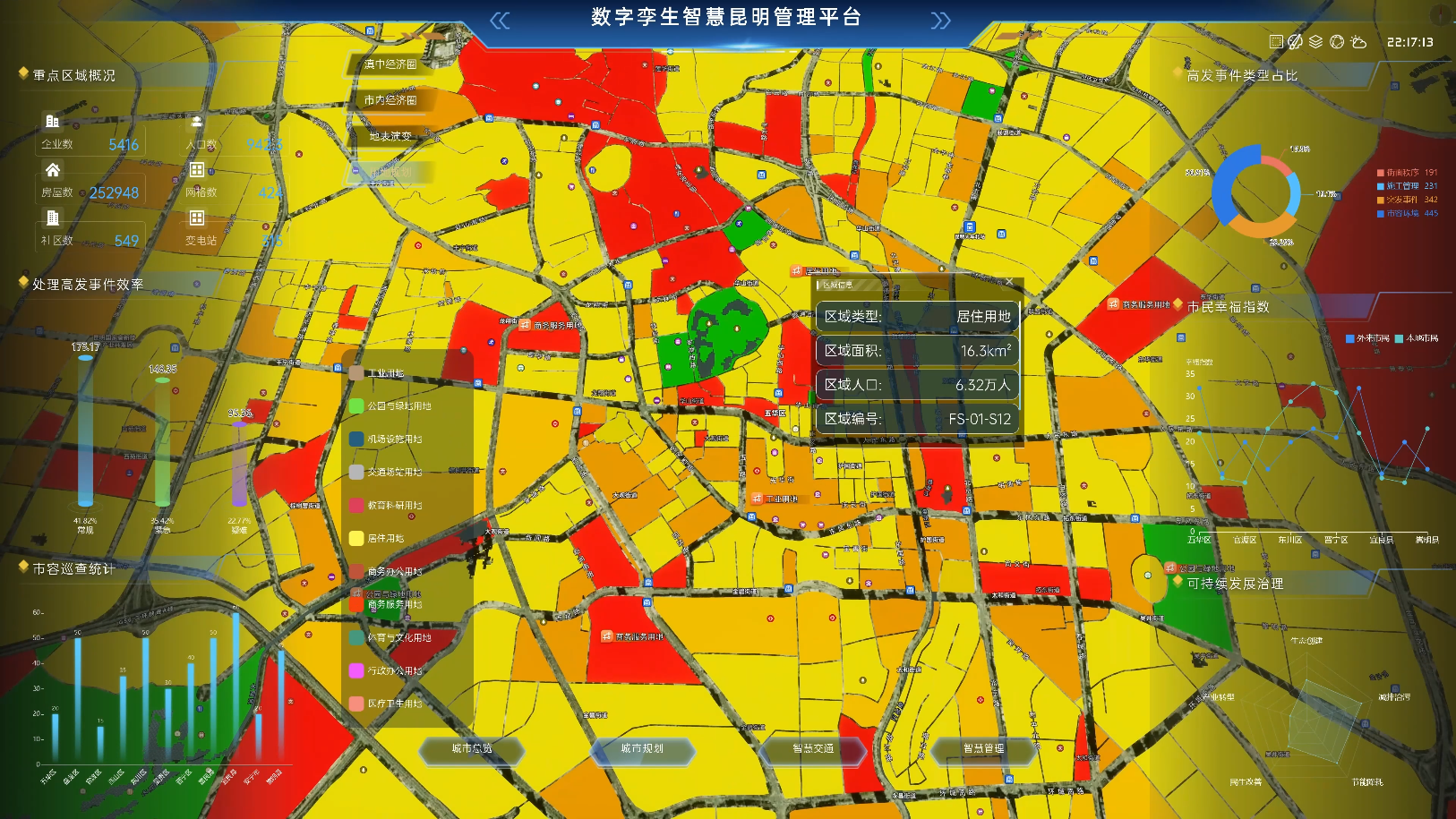
Task: Click the clock reading 22:17:13
Action: 1410,42
